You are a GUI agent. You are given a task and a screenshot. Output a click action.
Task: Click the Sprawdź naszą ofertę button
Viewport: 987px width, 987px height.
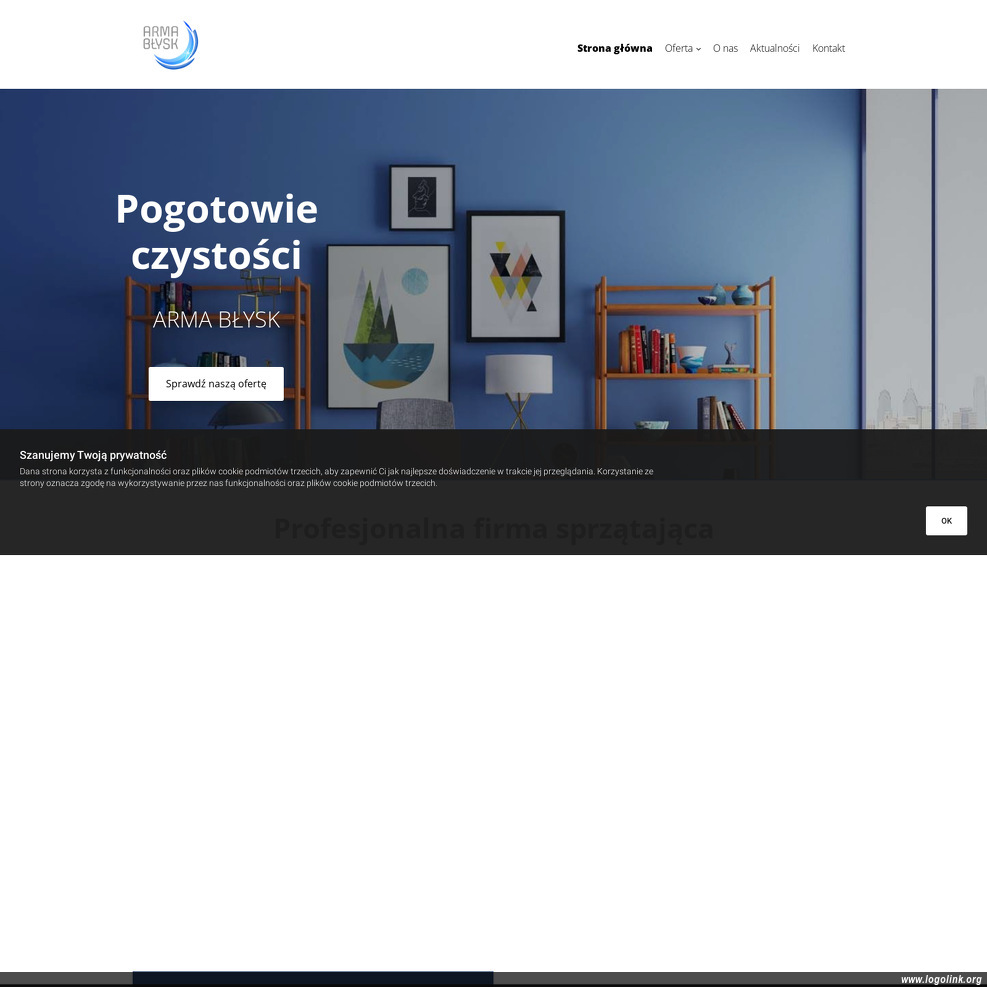point(216,384)
